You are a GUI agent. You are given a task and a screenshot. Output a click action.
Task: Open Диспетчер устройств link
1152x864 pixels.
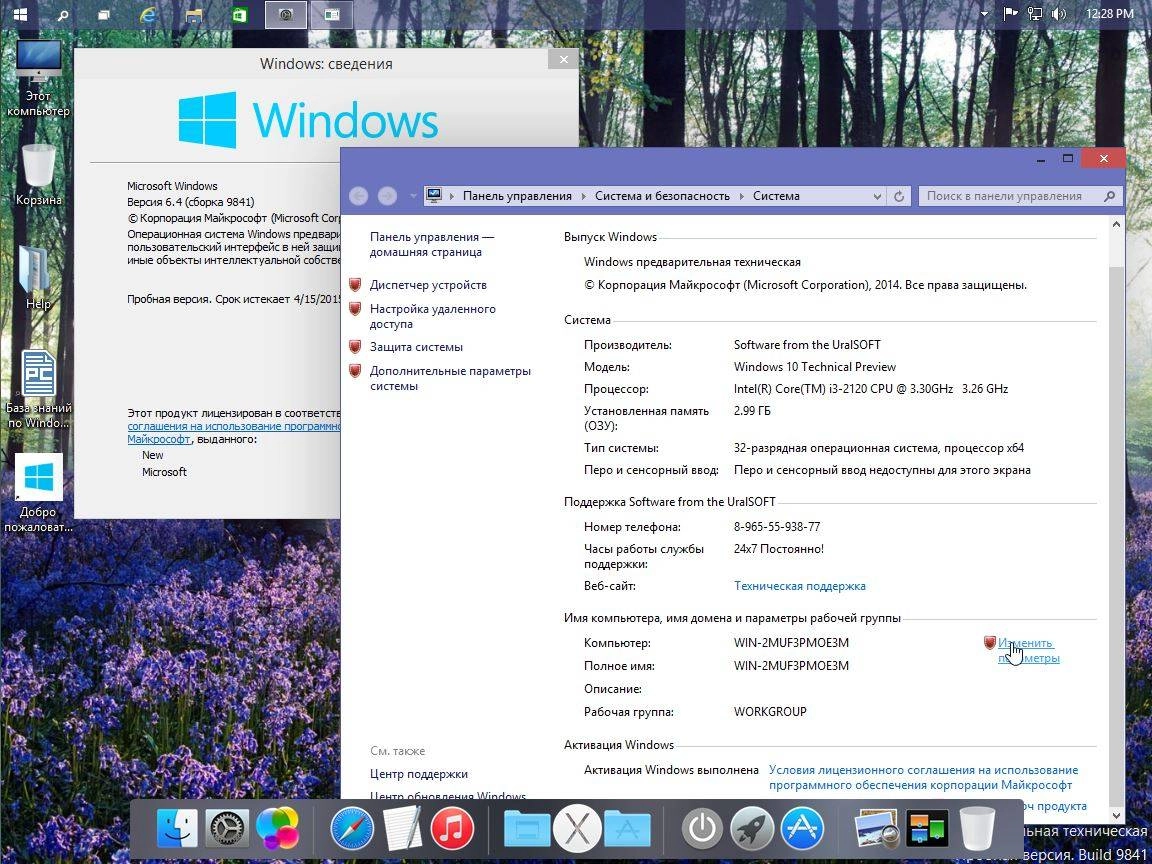click(x=428, y=285)
